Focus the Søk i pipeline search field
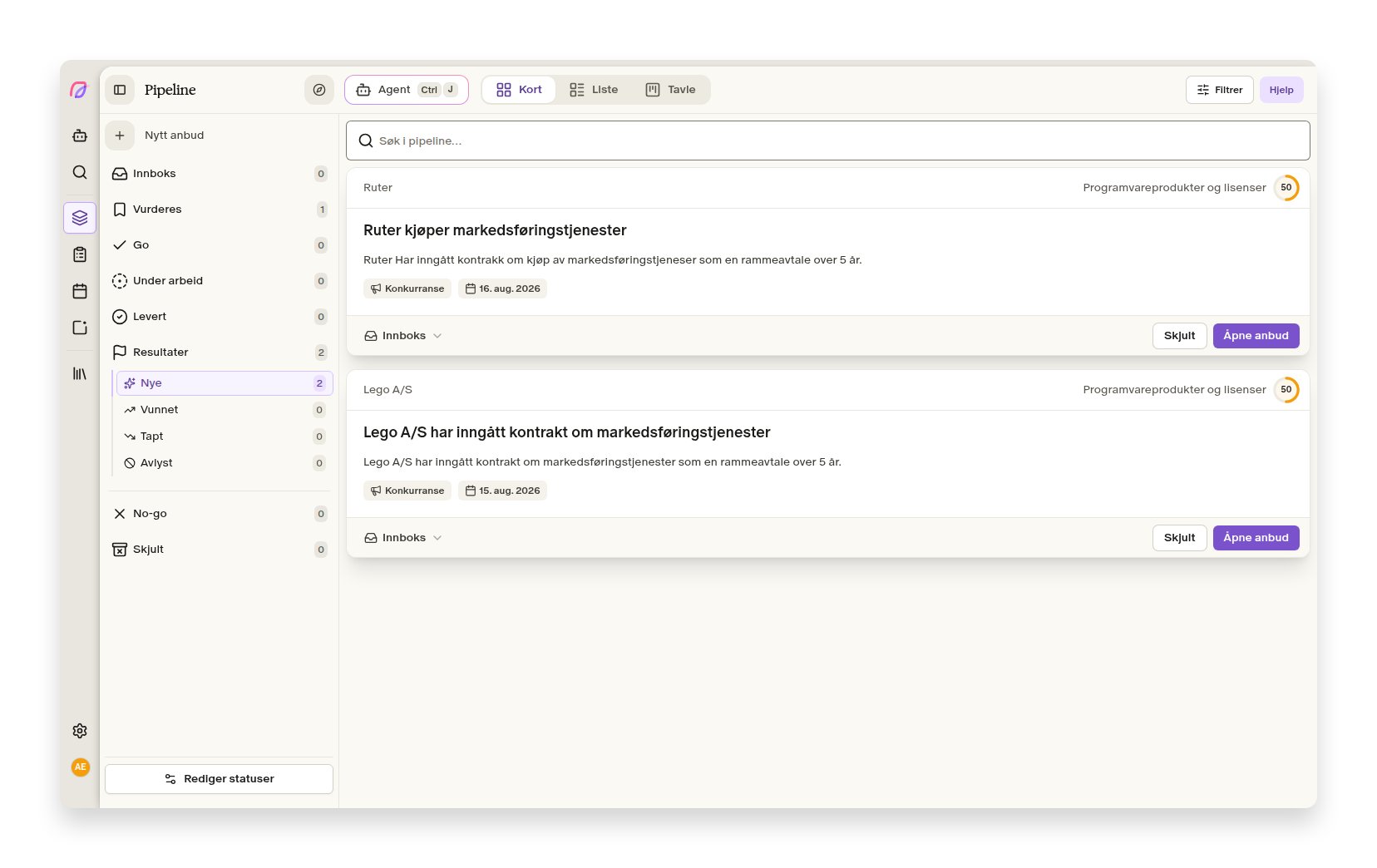 pos(828,141)
